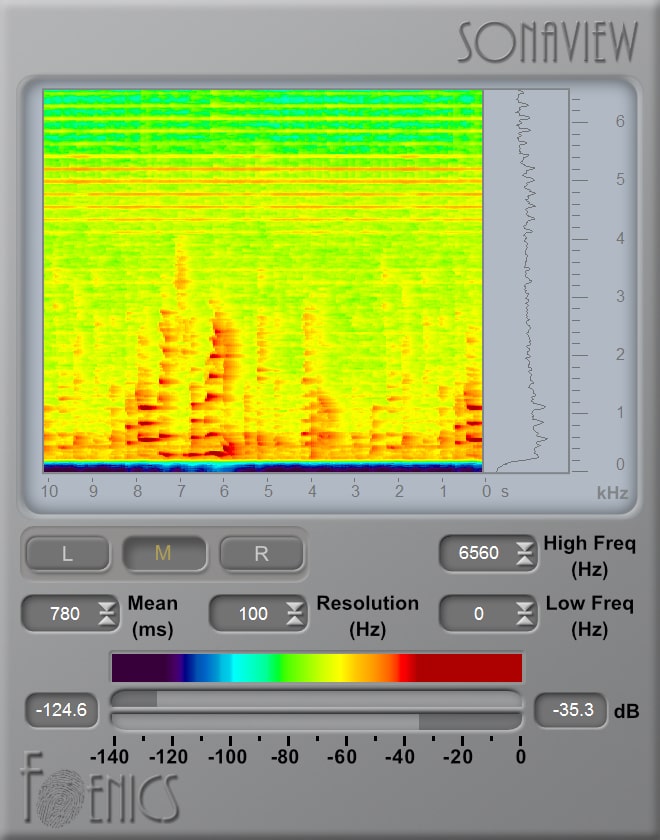The height and width of the screenshot is (840, 660).
Task: Select the minimum dB field showing -124.6
Action: coord(62,711)
